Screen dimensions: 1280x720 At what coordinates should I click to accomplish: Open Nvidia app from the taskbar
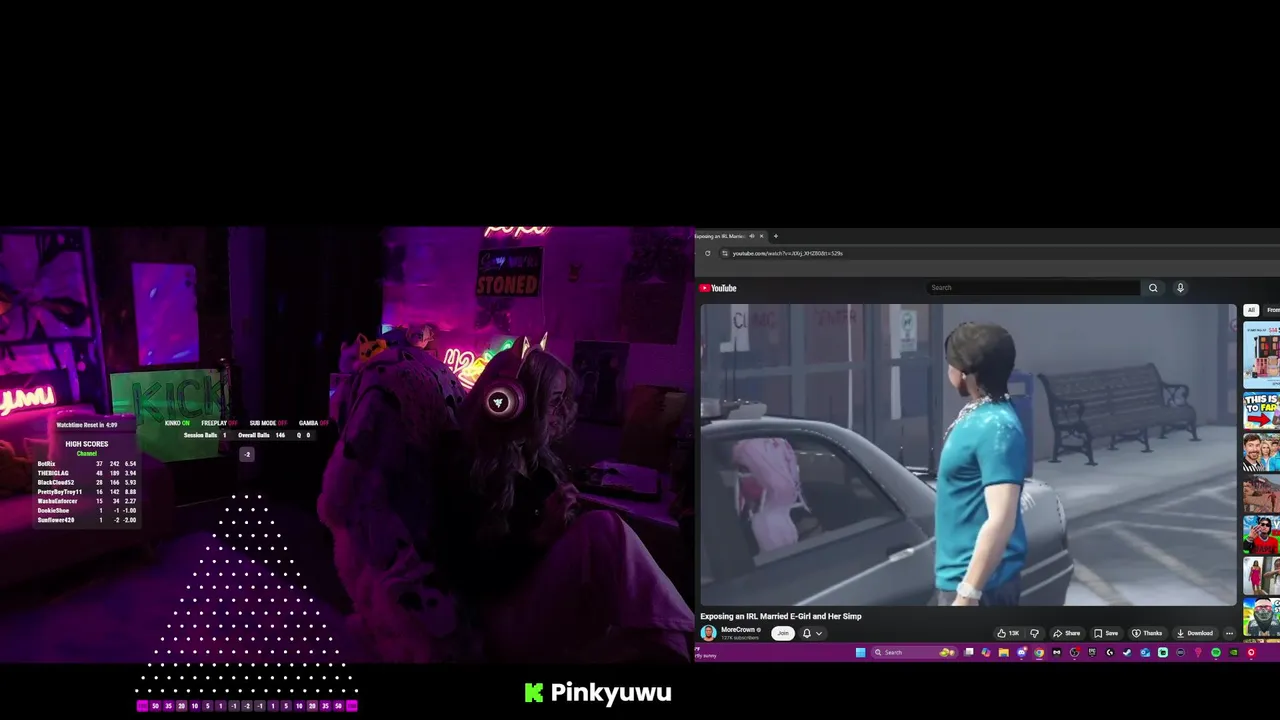coord(1233,652)
